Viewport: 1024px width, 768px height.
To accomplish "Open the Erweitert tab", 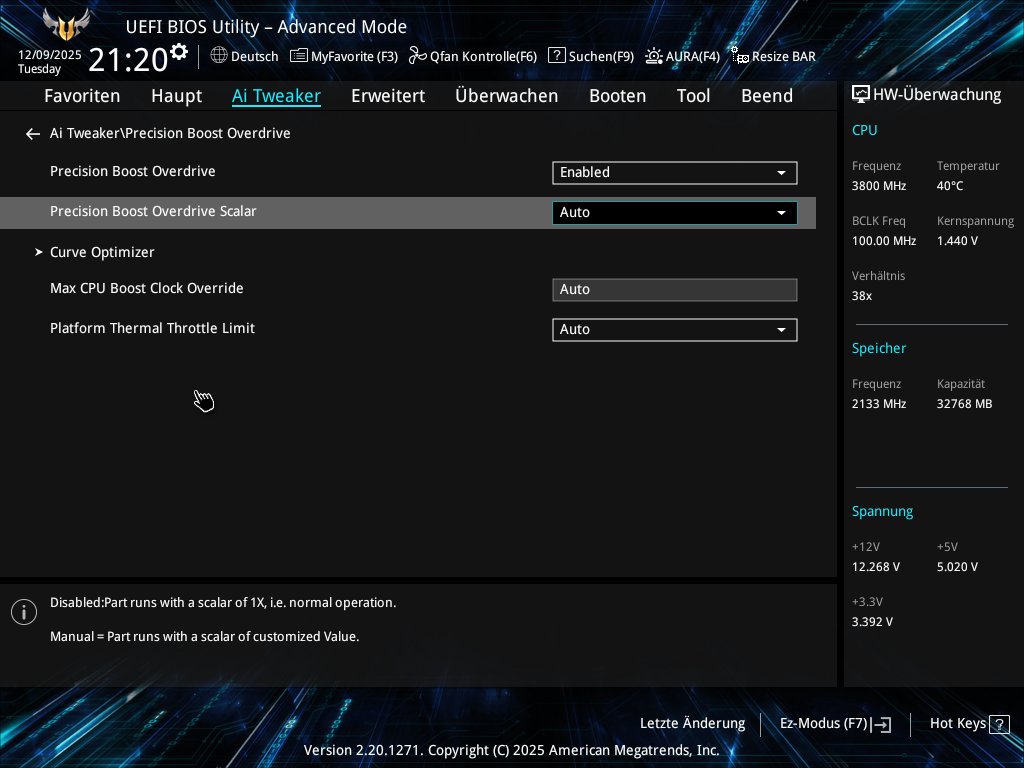I will [388, 95].
